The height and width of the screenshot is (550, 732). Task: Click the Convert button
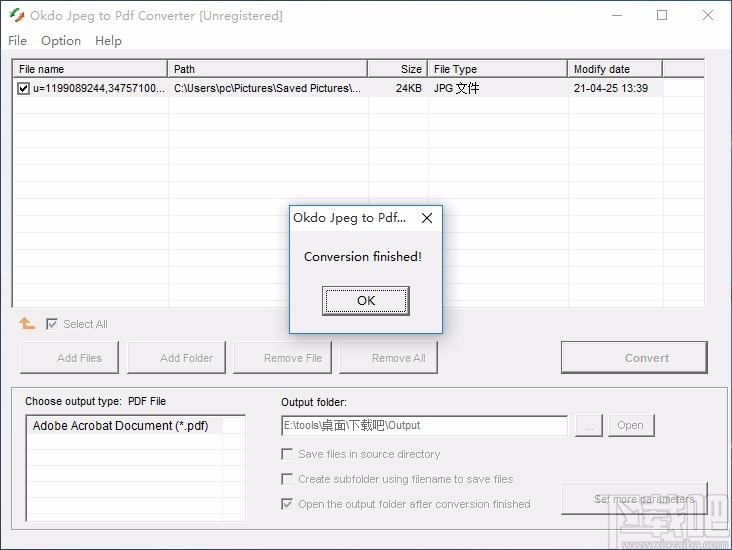[x=634, y=358]
